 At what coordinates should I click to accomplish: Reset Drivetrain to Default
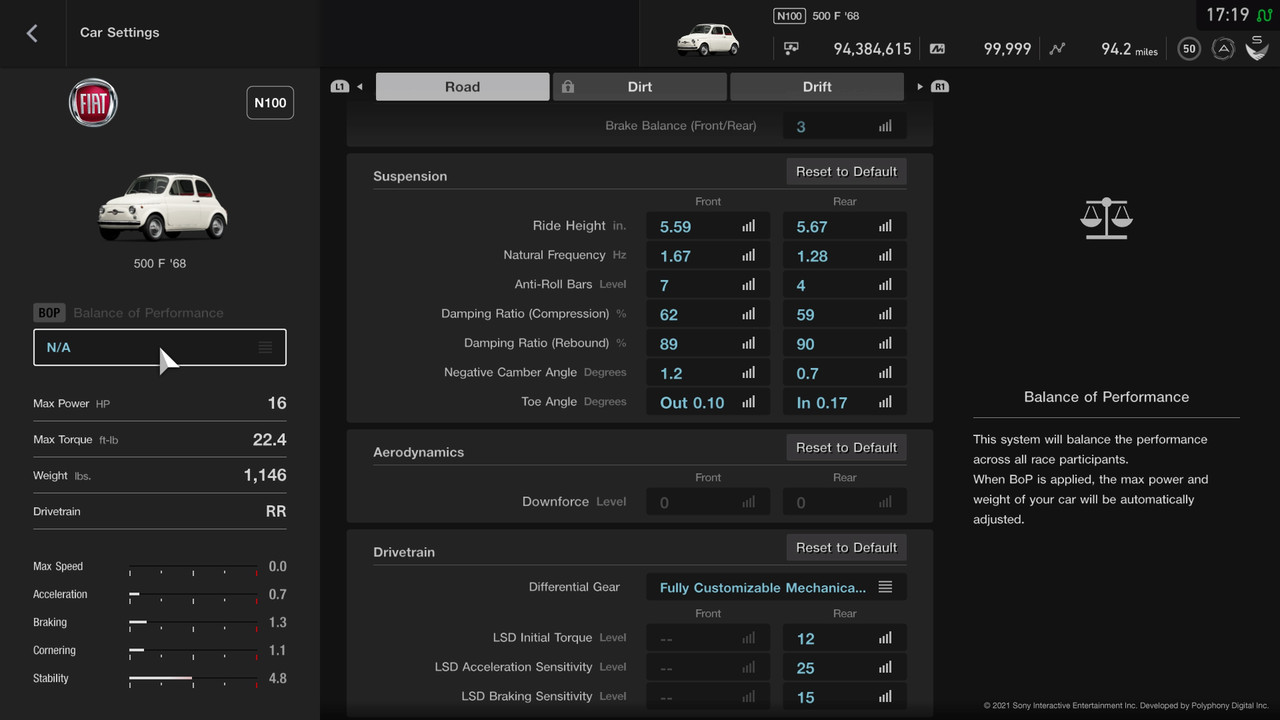(x=846, y=548)
